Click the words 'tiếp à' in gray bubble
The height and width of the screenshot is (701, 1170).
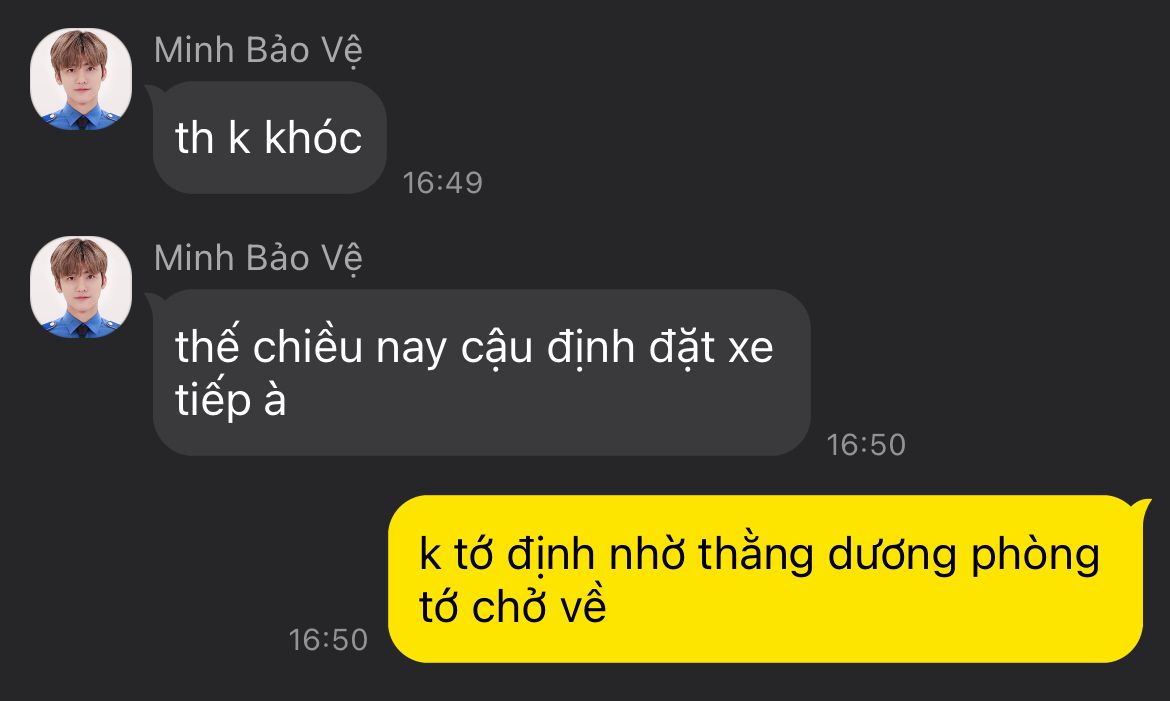pos(231,401)
